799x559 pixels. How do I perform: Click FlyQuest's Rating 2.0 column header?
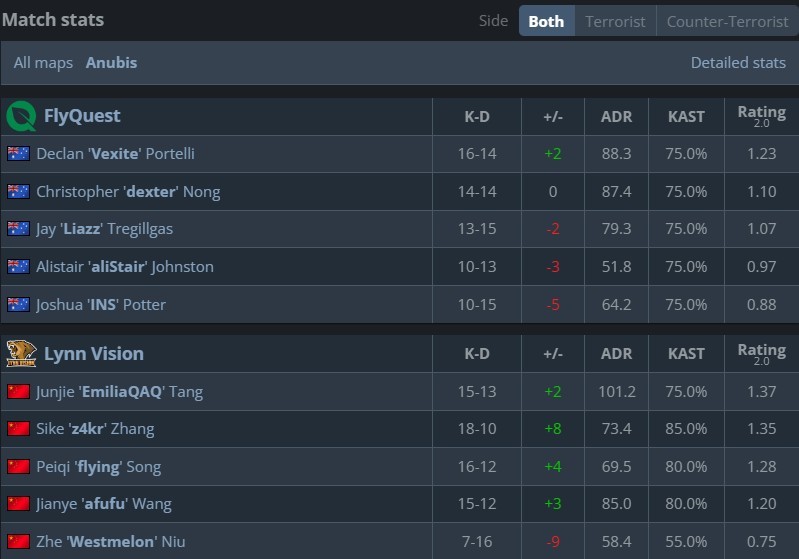pos(761,116)
